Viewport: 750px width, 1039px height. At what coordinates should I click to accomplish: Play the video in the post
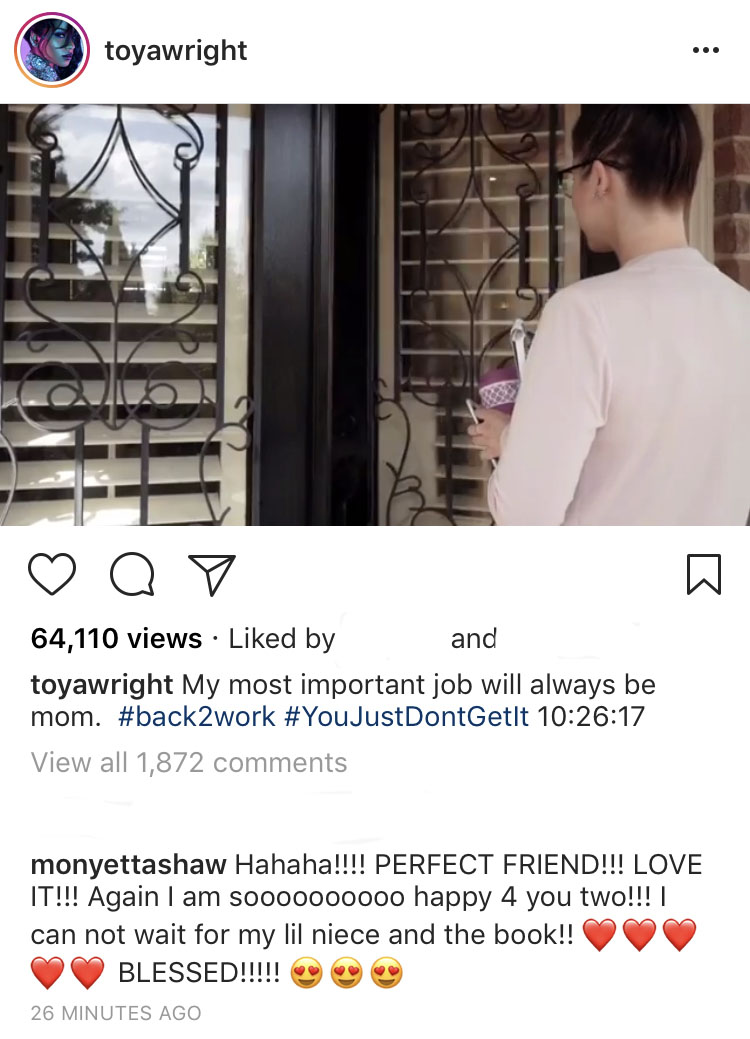375,315
